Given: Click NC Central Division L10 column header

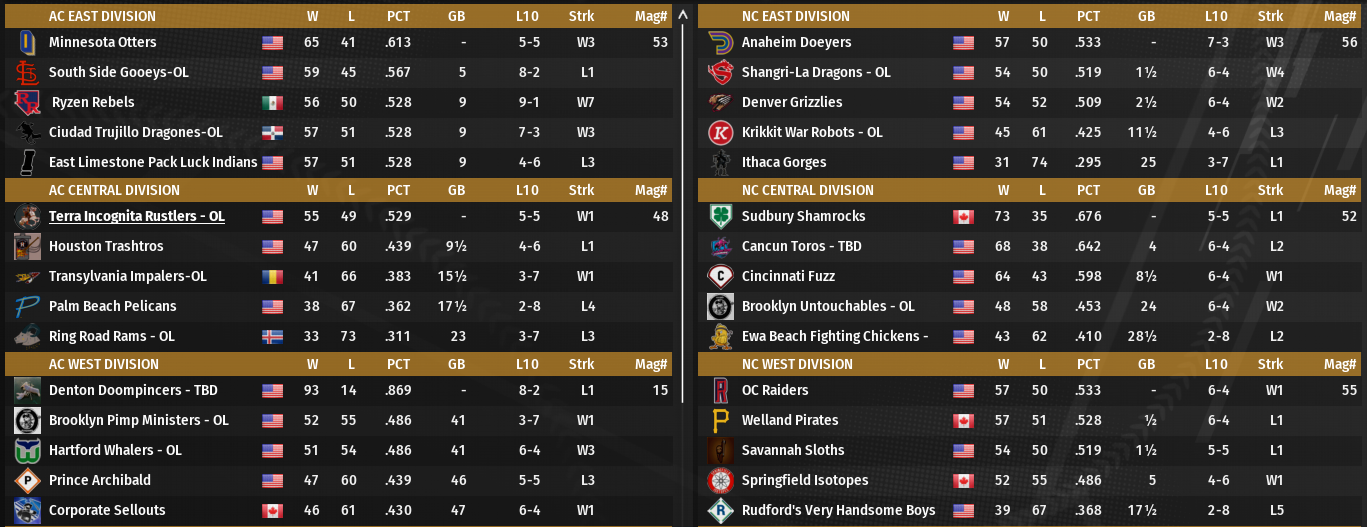Looking at the screenshot, I should click(x=1216, y=190).
